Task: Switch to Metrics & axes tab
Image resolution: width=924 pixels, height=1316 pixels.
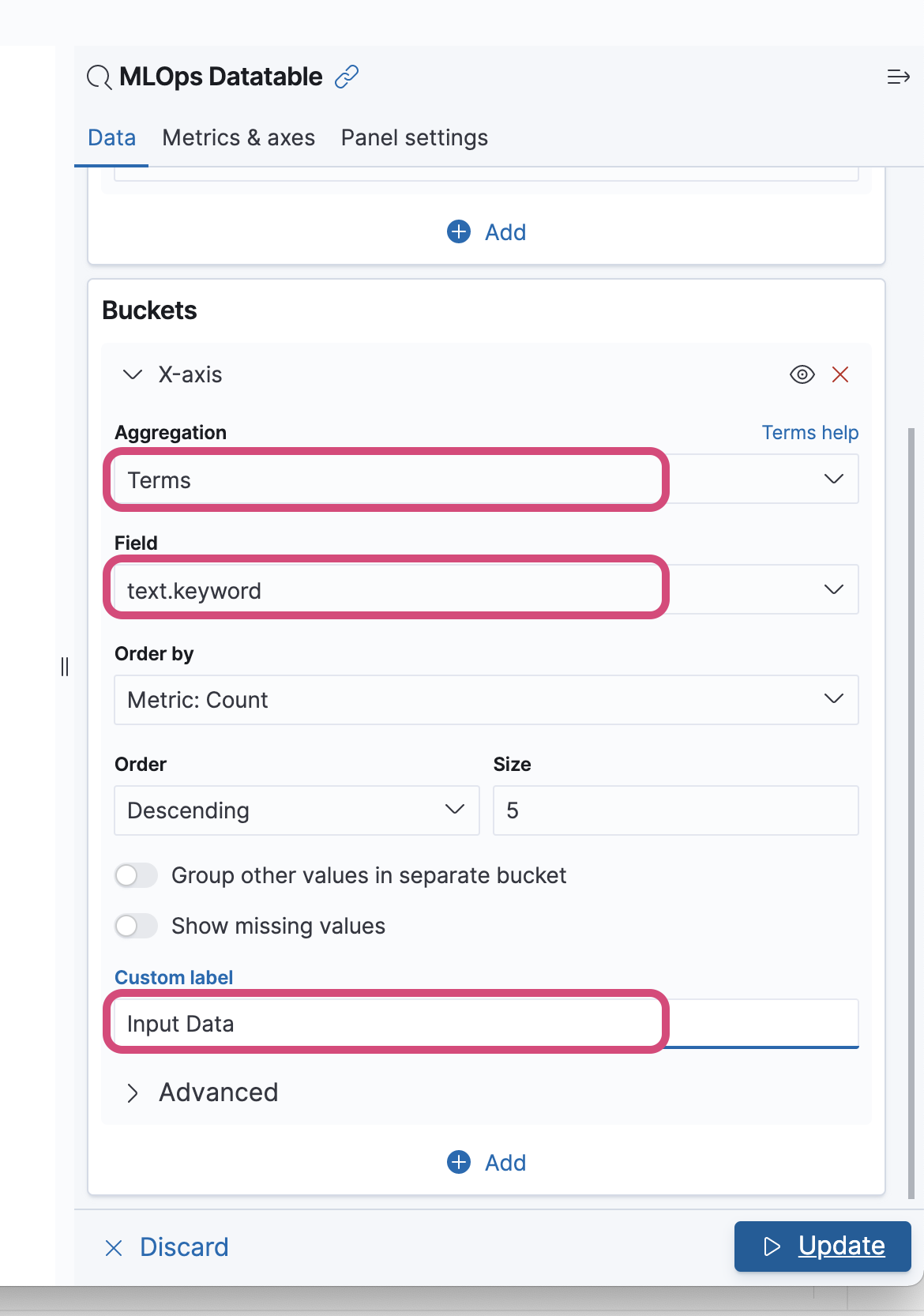Action: 239,138
